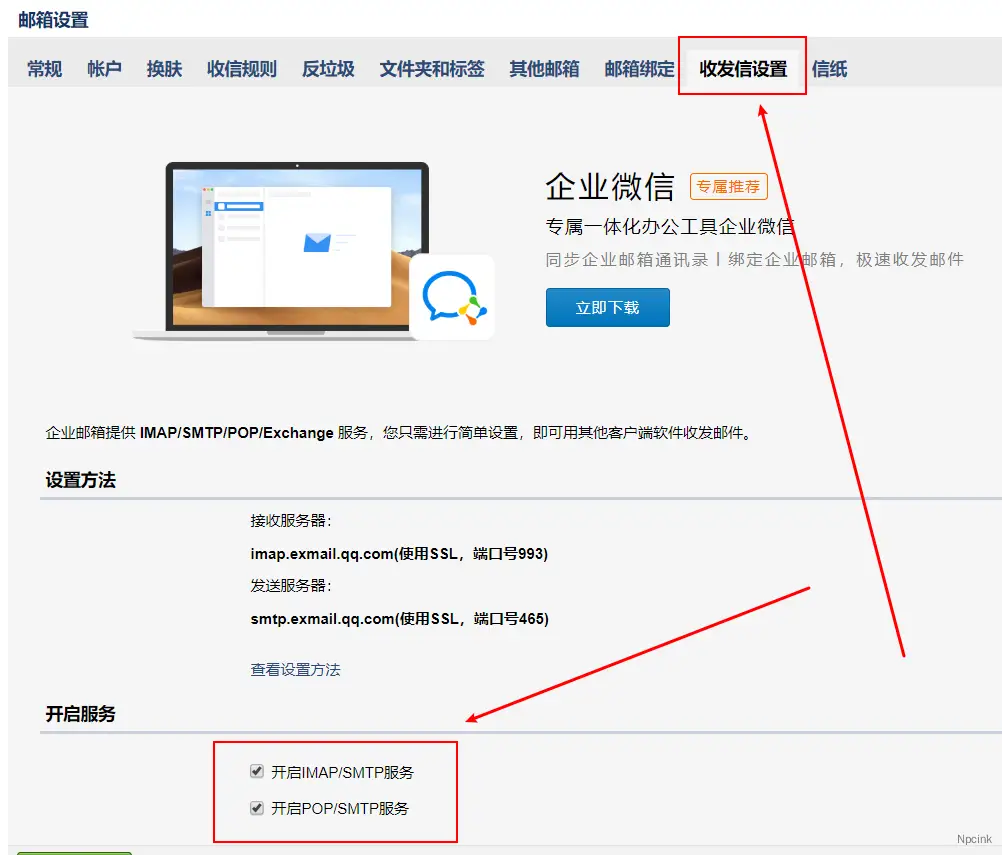
Task: Open the 文件夹和标签 tab
Action: [x=431, y=68]
